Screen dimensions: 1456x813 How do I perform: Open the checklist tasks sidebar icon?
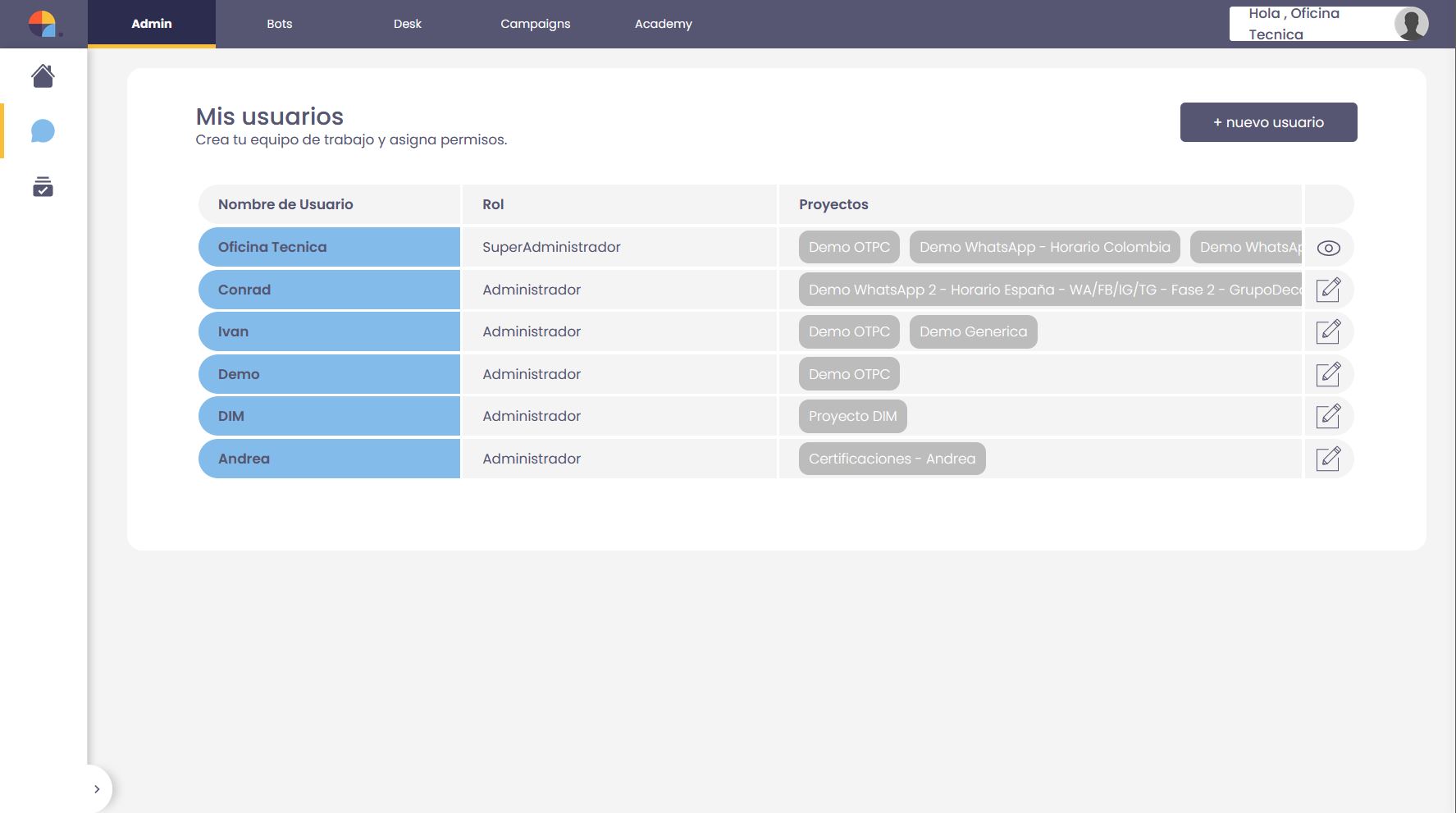43,187
